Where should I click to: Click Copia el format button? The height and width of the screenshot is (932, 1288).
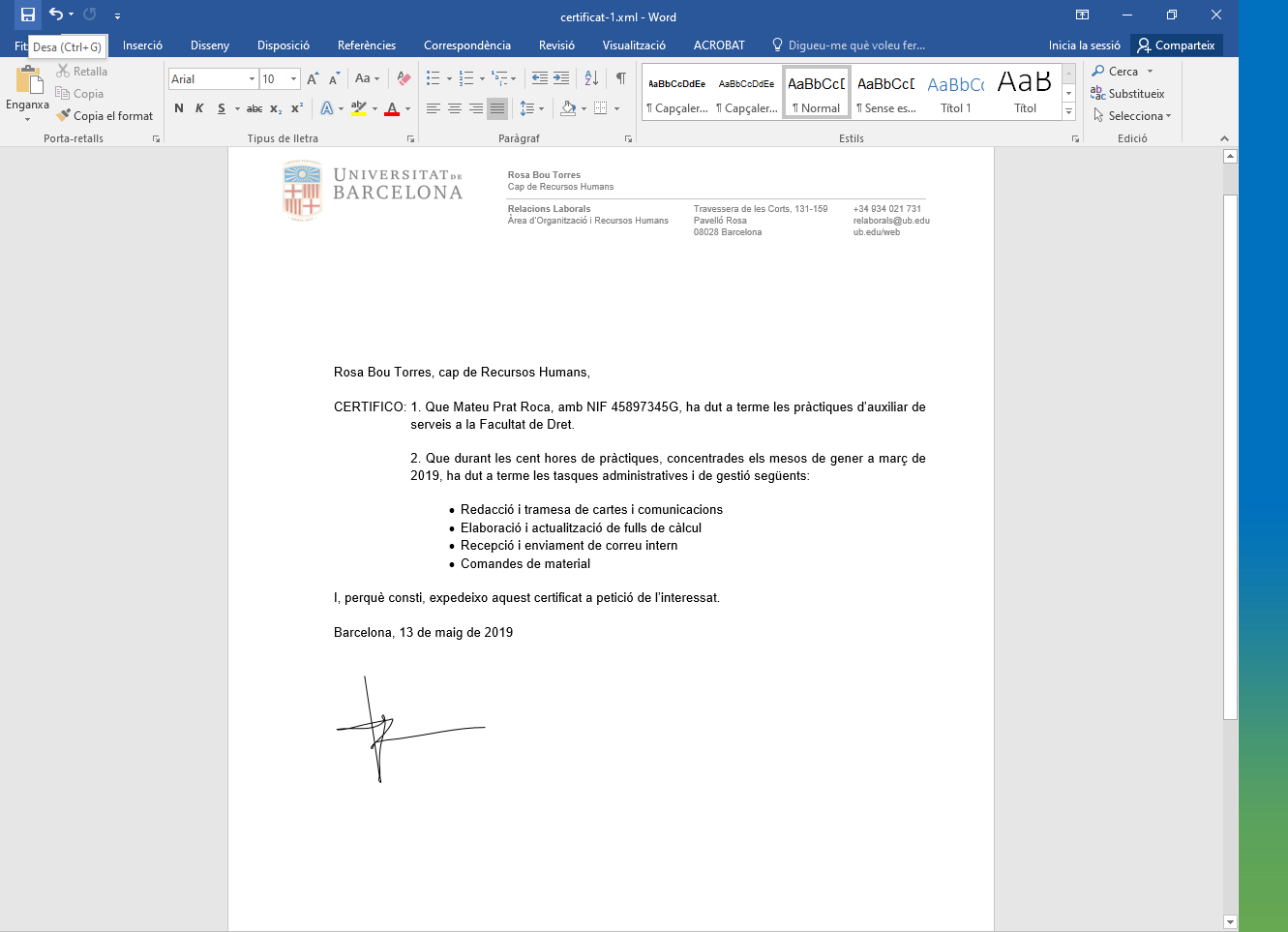point(105,116)
